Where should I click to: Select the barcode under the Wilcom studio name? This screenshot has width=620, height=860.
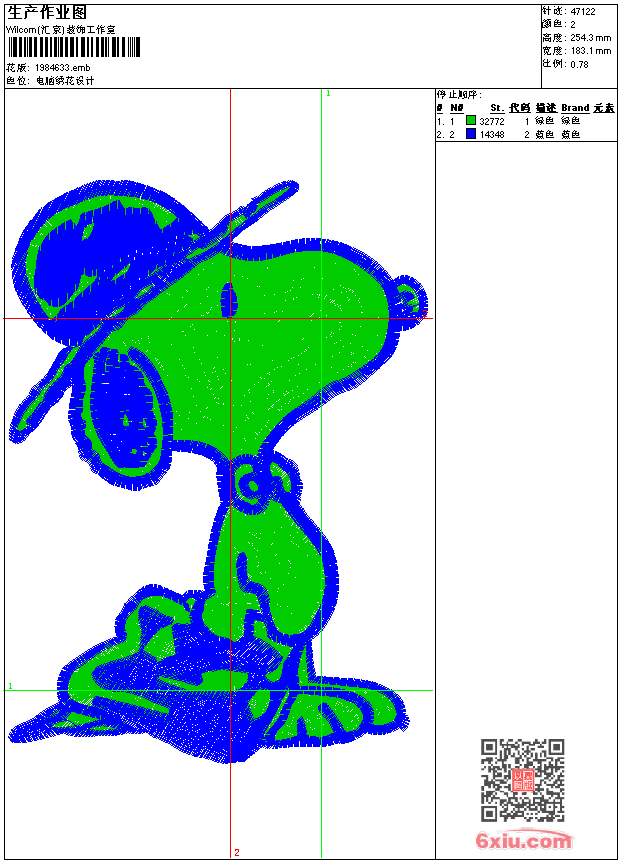[74, 47]
